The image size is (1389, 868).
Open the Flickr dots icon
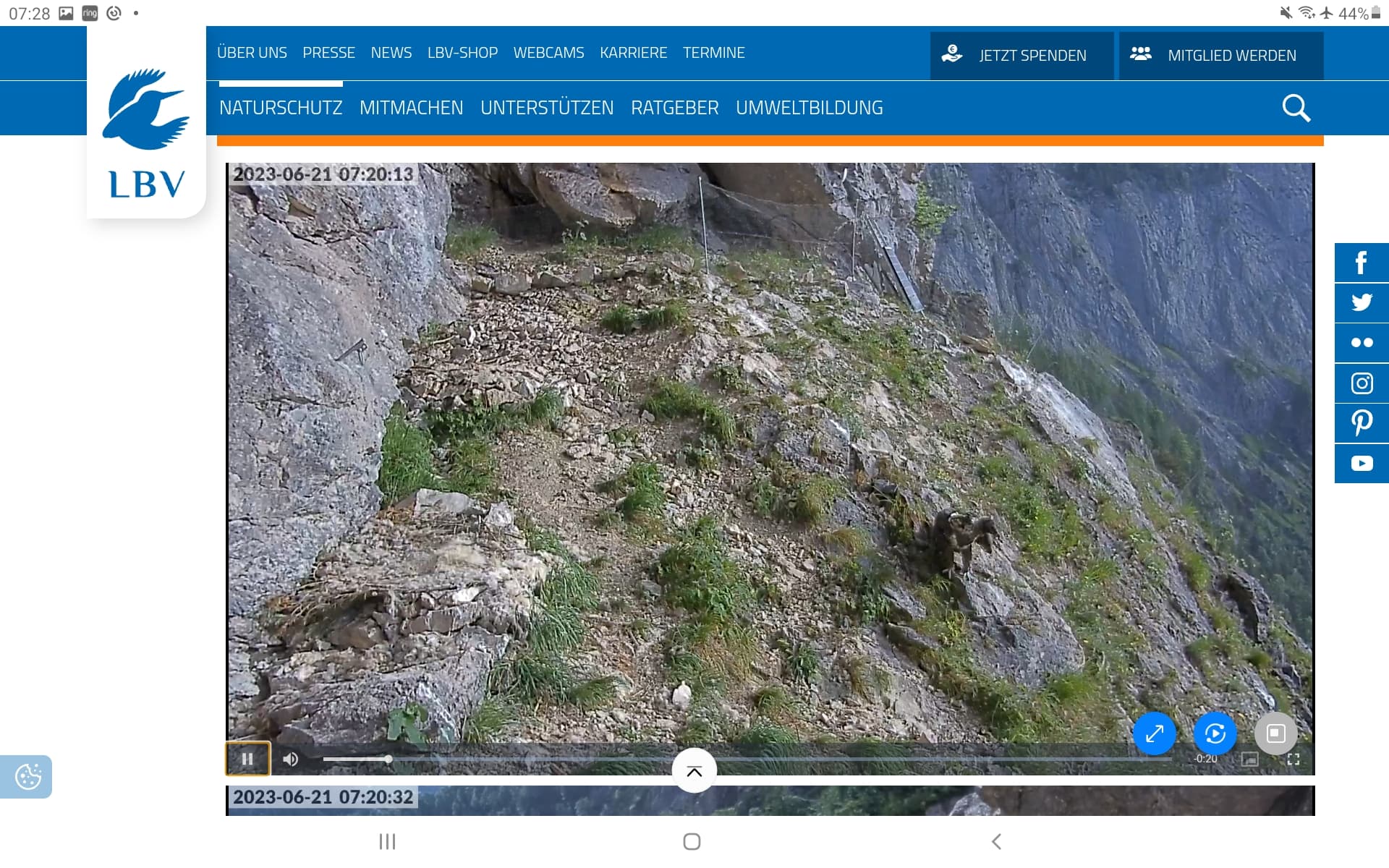coord(1362,343)
